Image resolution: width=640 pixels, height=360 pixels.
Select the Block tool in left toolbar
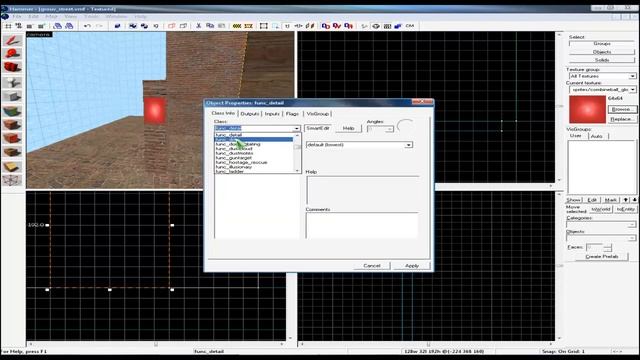click(12, 96)
